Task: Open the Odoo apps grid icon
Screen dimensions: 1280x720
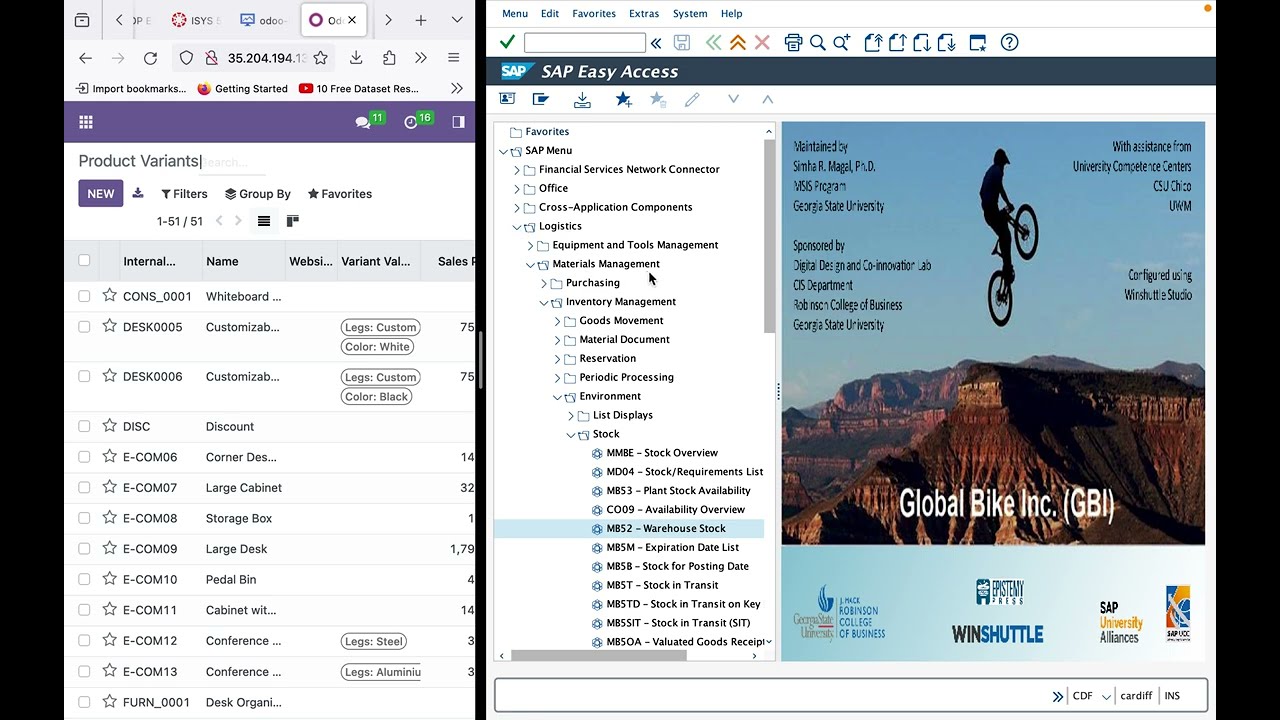Action: pos(86,122)
